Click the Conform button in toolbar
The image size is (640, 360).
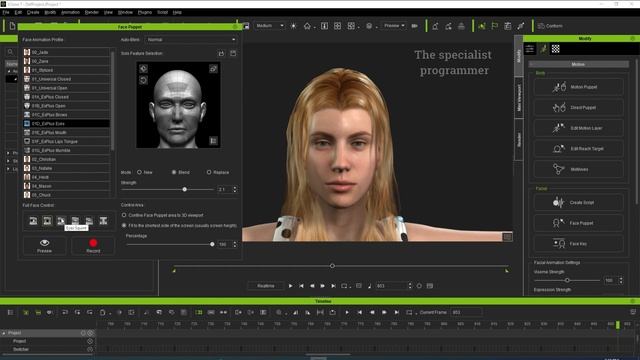pos(550,26)
